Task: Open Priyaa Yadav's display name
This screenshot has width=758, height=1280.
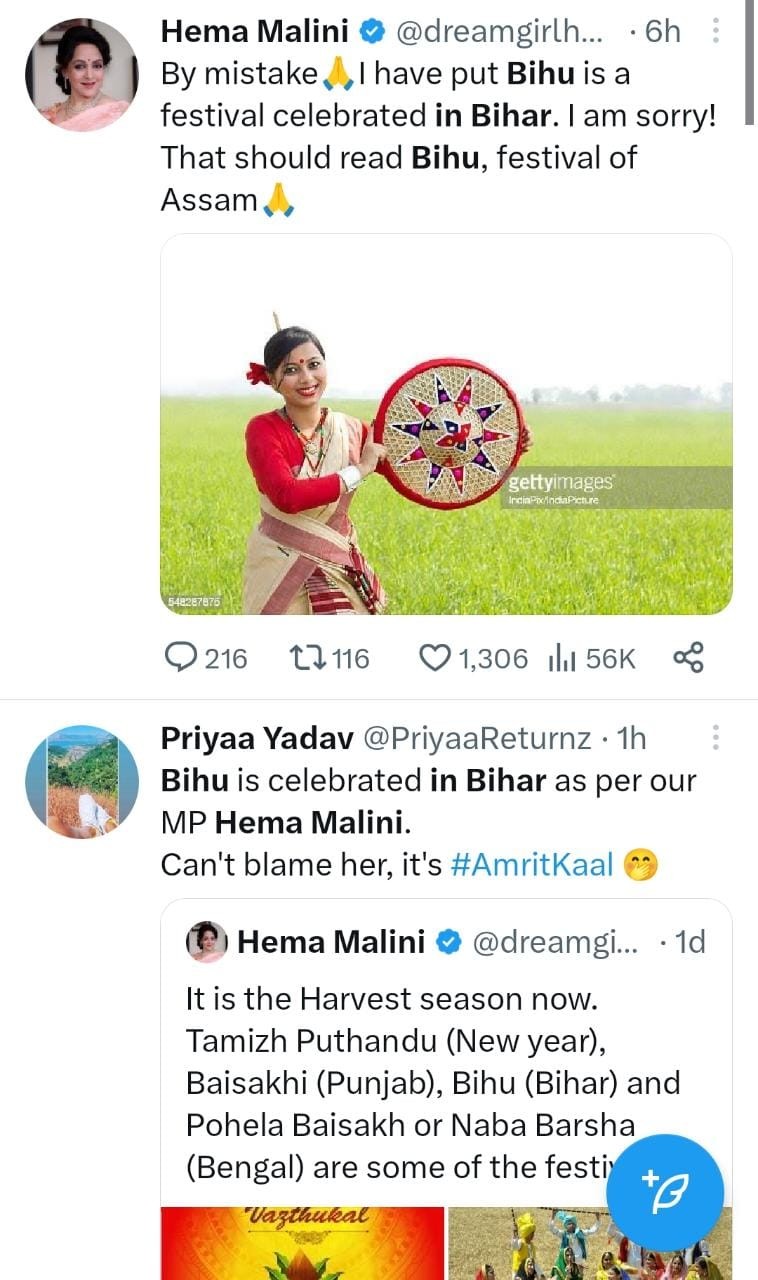Action: pyautogui.click(x=256, y=739)
